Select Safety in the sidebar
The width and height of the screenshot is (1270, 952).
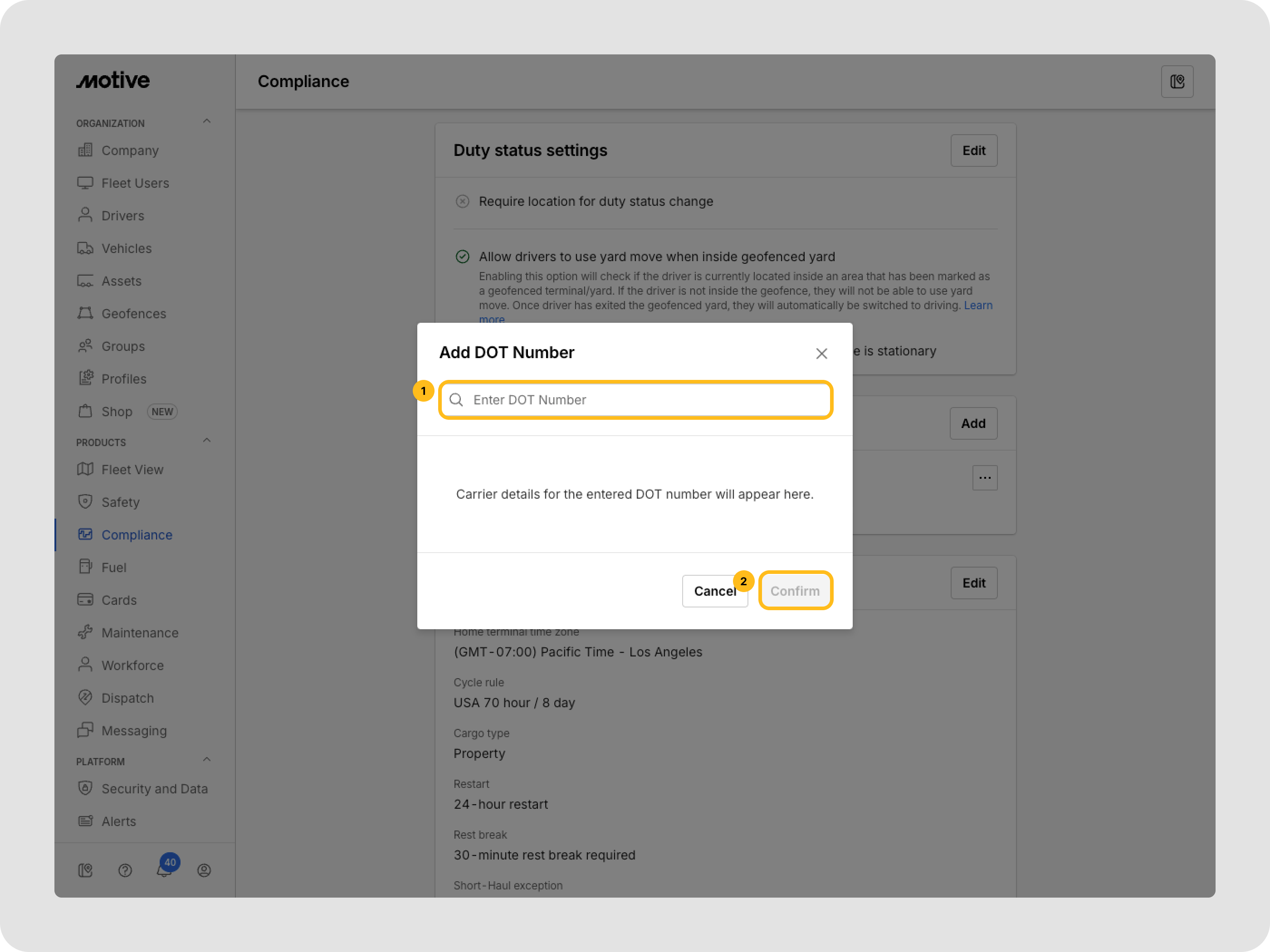[120, 502]
